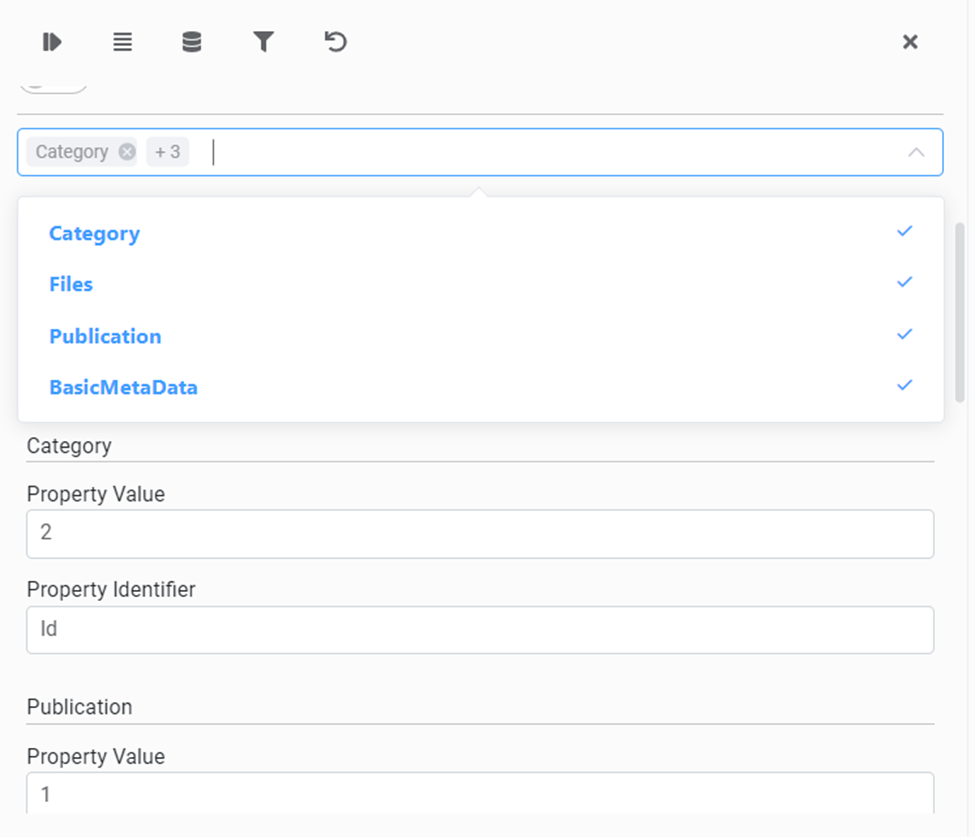The width and height of the screenshot is (975, 837).
Task: Click the +3 collapsed tags badge
Action: click(168, 152)
